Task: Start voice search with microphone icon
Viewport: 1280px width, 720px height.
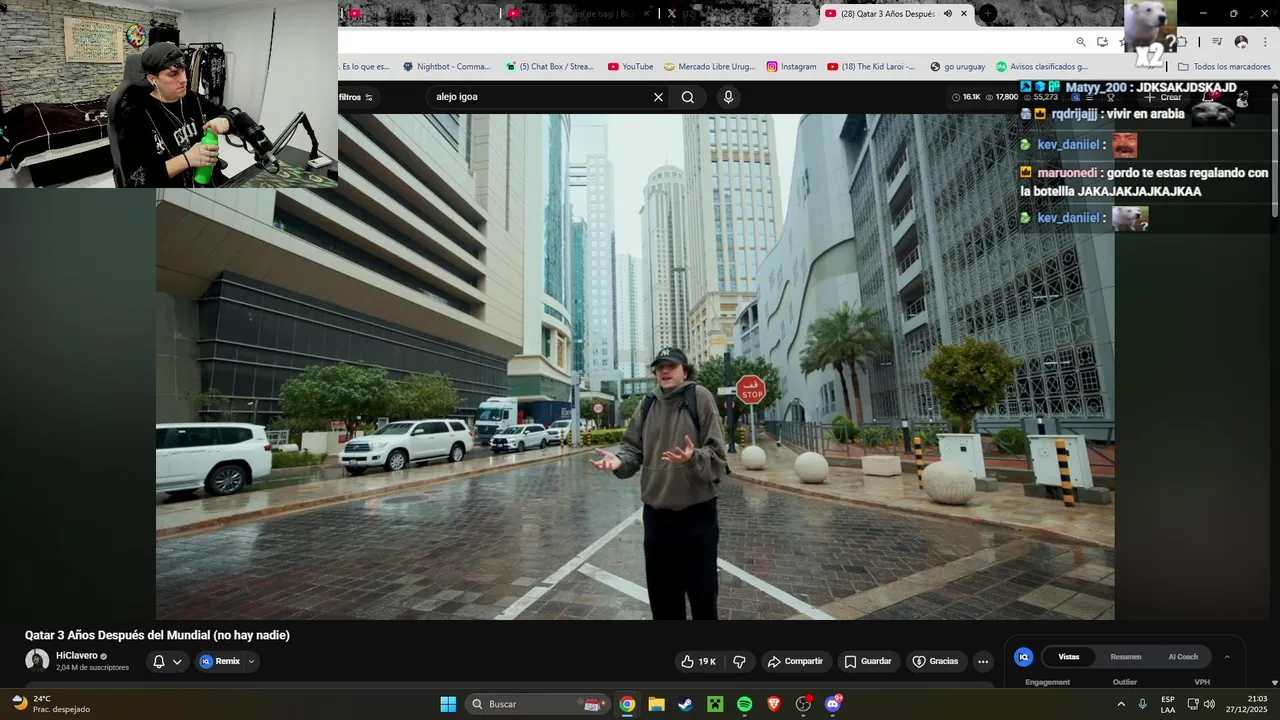Action: pyautogui.click(x=728, y=97)
